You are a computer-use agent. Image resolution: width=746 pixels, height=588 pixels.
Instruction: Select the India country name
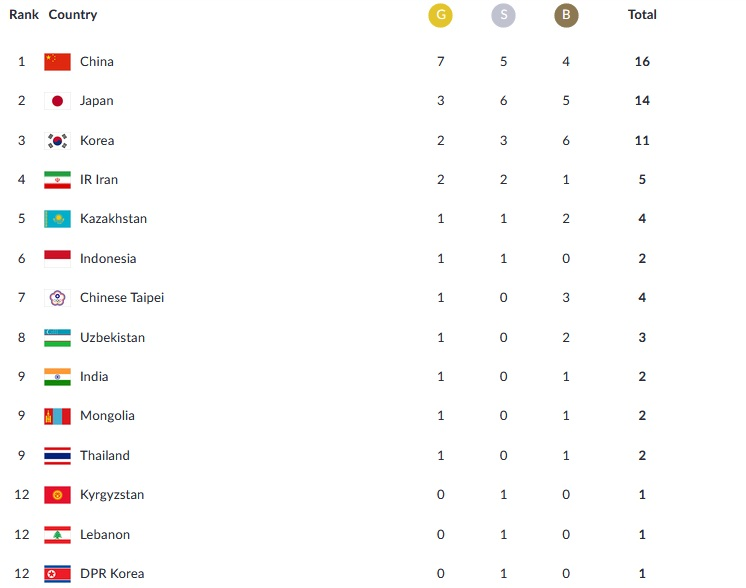tap(94, 377)
